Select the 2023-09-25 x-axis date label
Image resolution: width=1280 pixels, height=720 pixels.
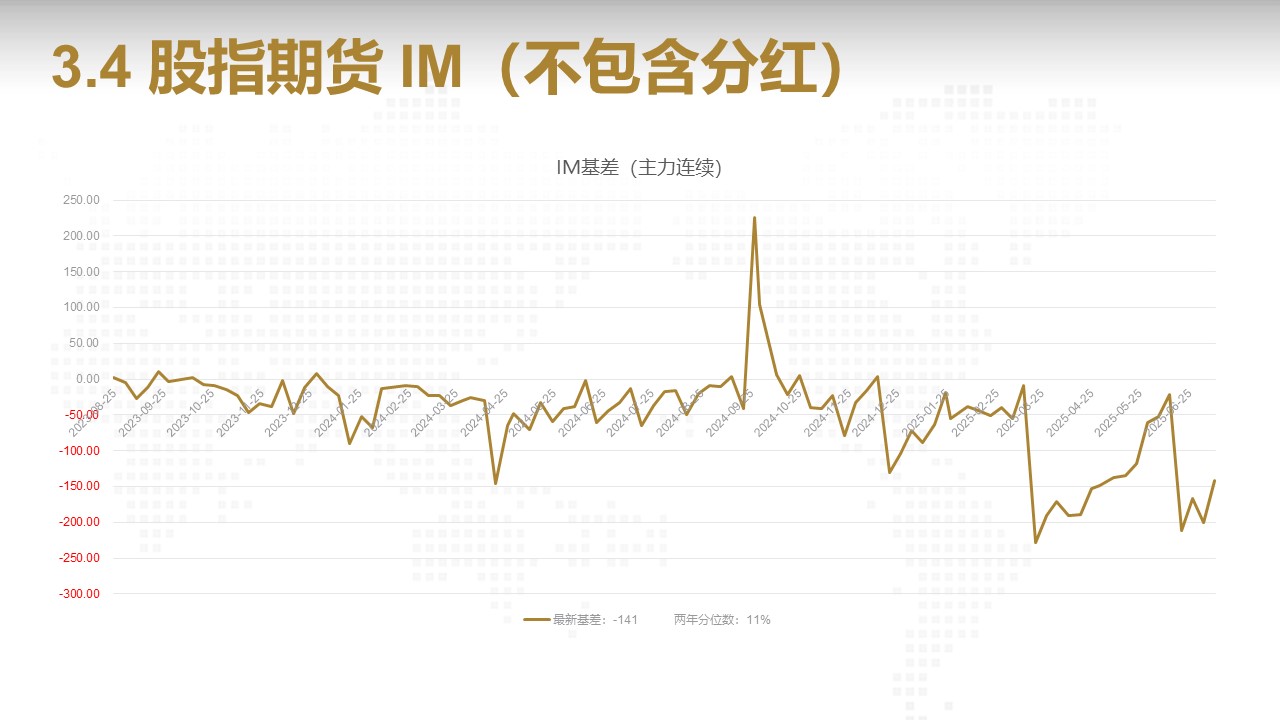(x=142, y=412)
